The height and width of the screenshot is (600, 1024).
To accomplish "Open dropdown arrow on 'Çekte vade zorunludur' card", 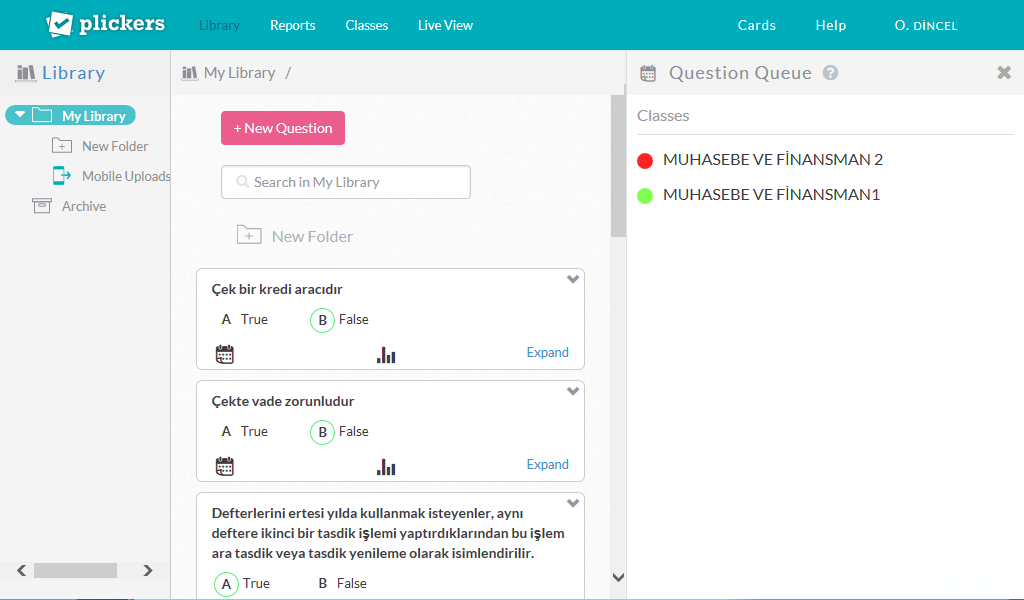I will (573, 392).
